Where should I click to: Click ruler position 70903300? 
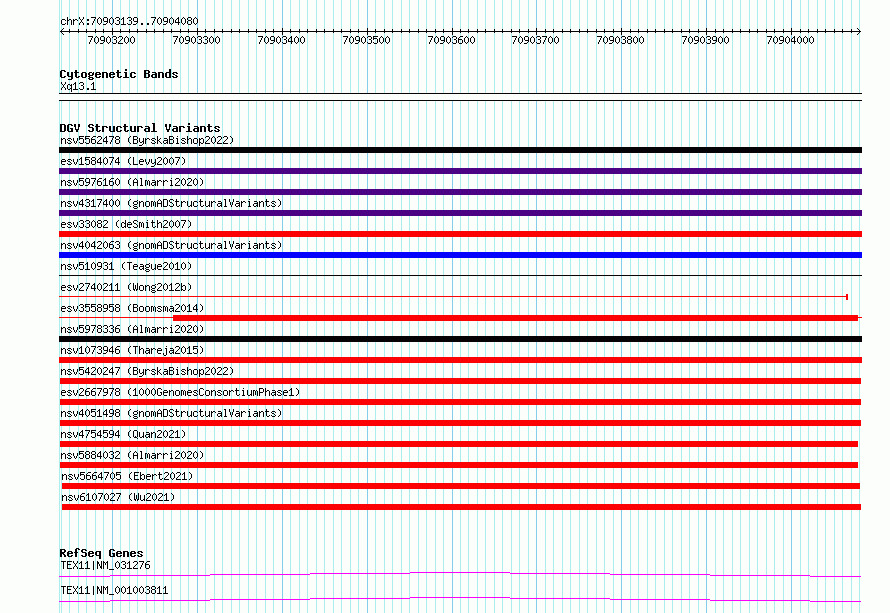coord(196,40)
